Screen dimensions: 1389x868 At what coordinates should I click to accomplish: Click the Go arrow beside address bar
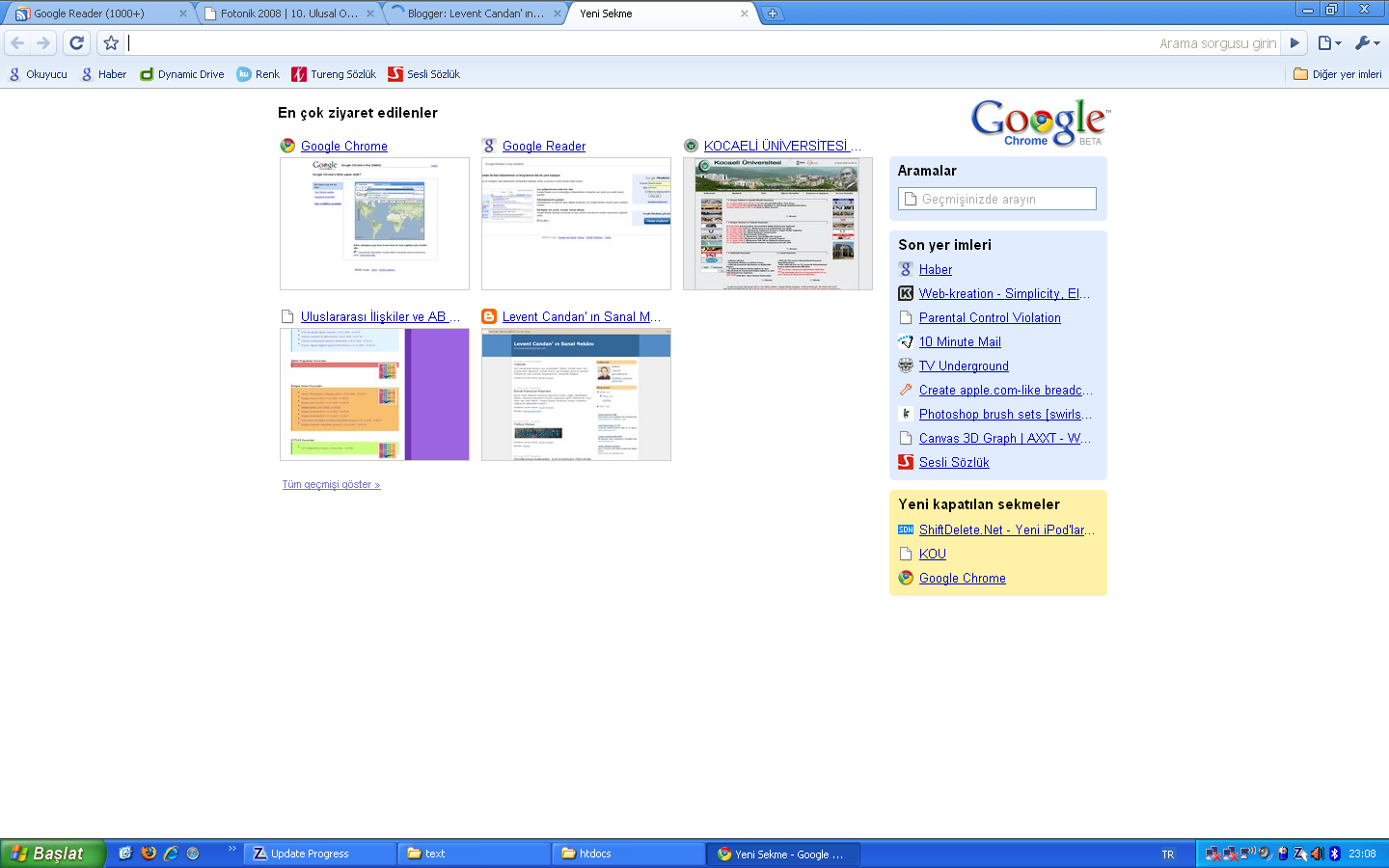pyautogui.click(x=1295, y=42)
